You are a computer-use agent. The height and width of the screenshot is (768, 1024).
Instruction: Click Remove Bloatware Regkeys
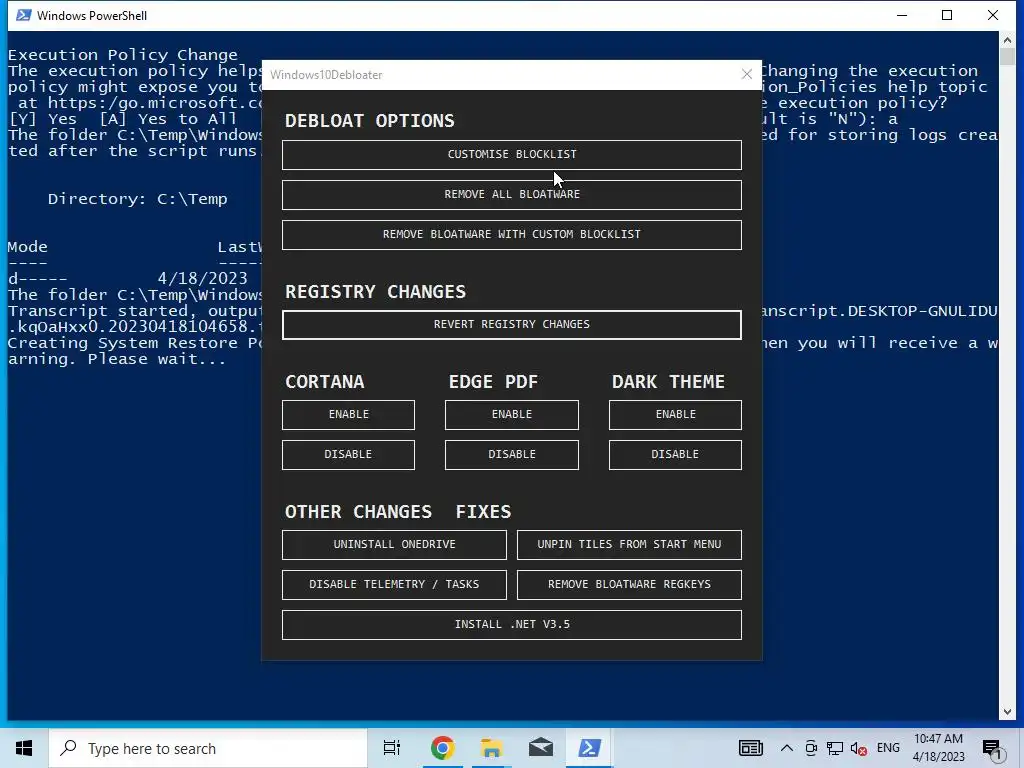(x=629, y=584)
